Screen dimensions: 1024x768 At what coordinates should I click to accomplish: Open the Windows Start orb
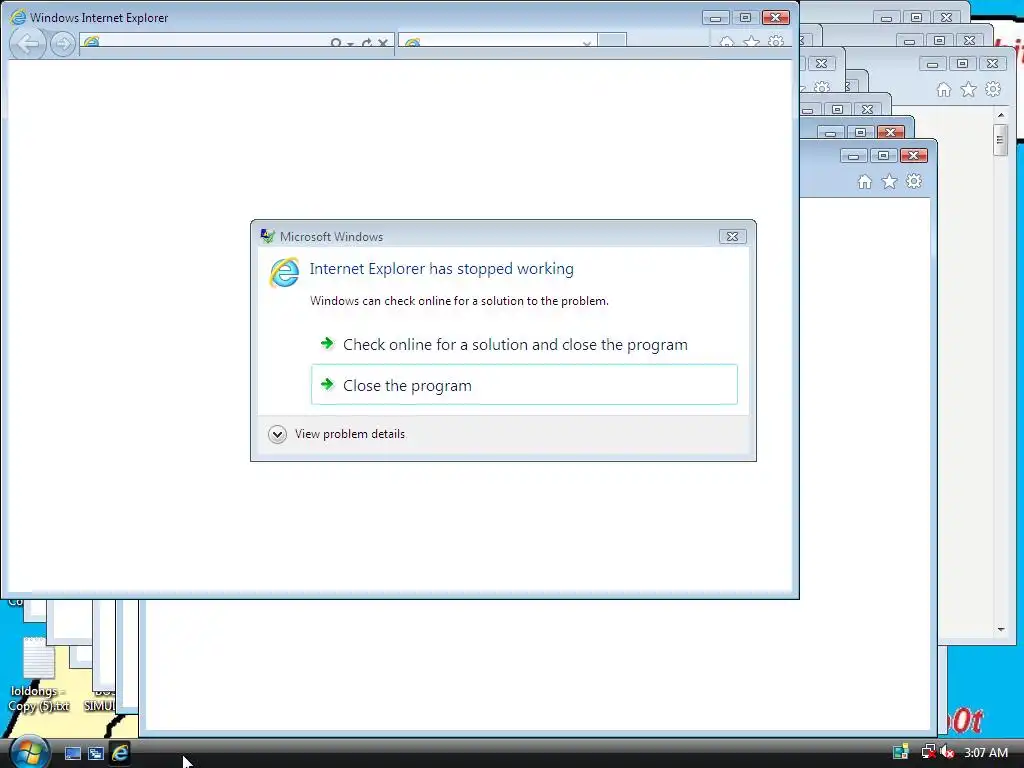tap(29, 752)
